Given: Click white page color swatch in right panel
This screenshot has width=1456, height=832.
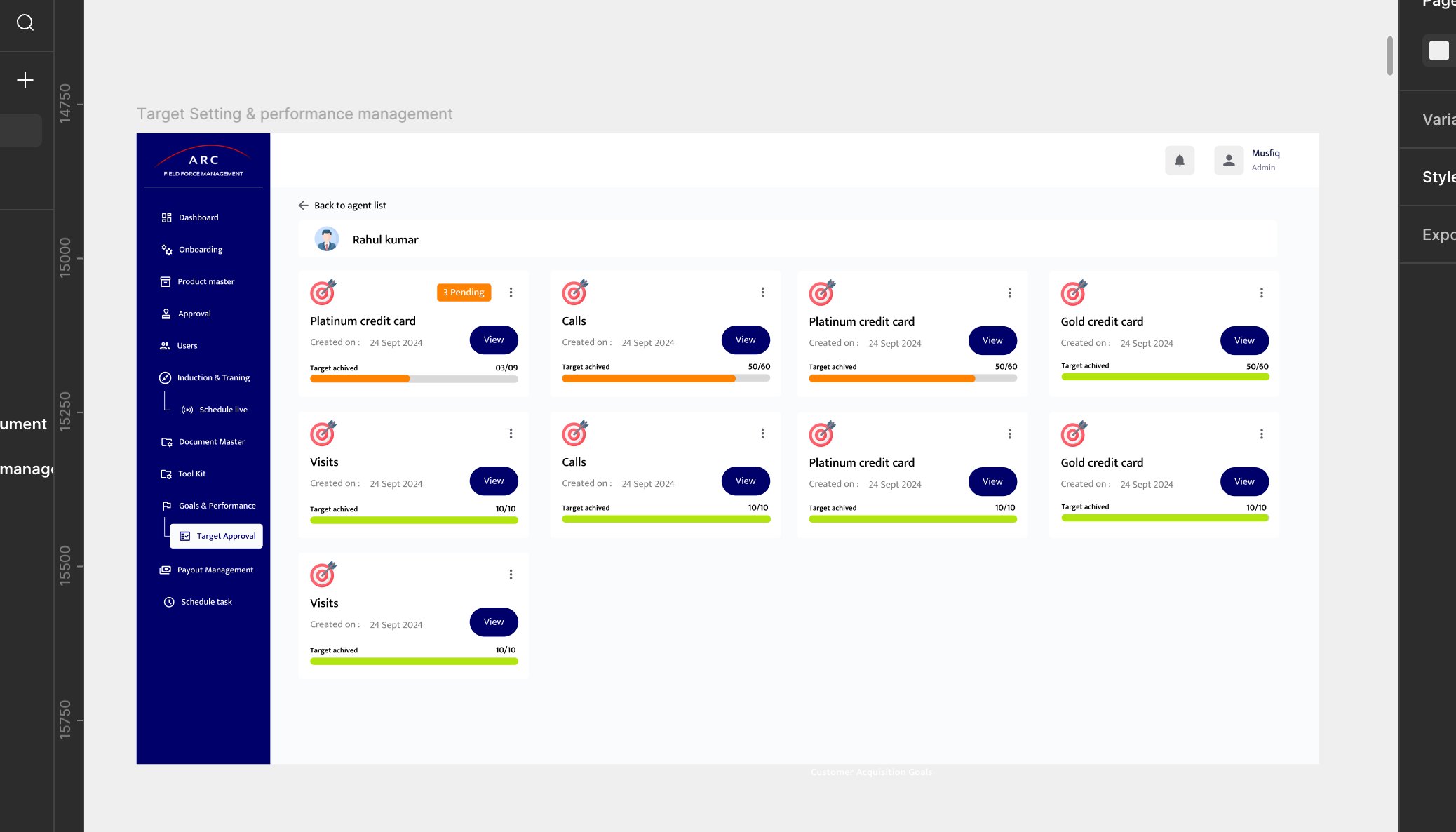Looking at the screenshot, I should tap(1439, 51).
